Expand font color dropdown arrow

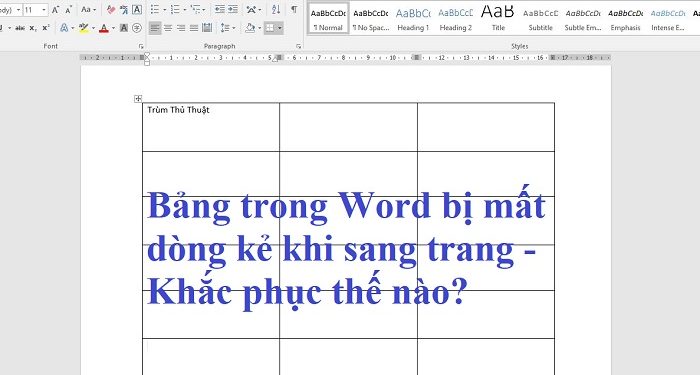pos(113,28)
